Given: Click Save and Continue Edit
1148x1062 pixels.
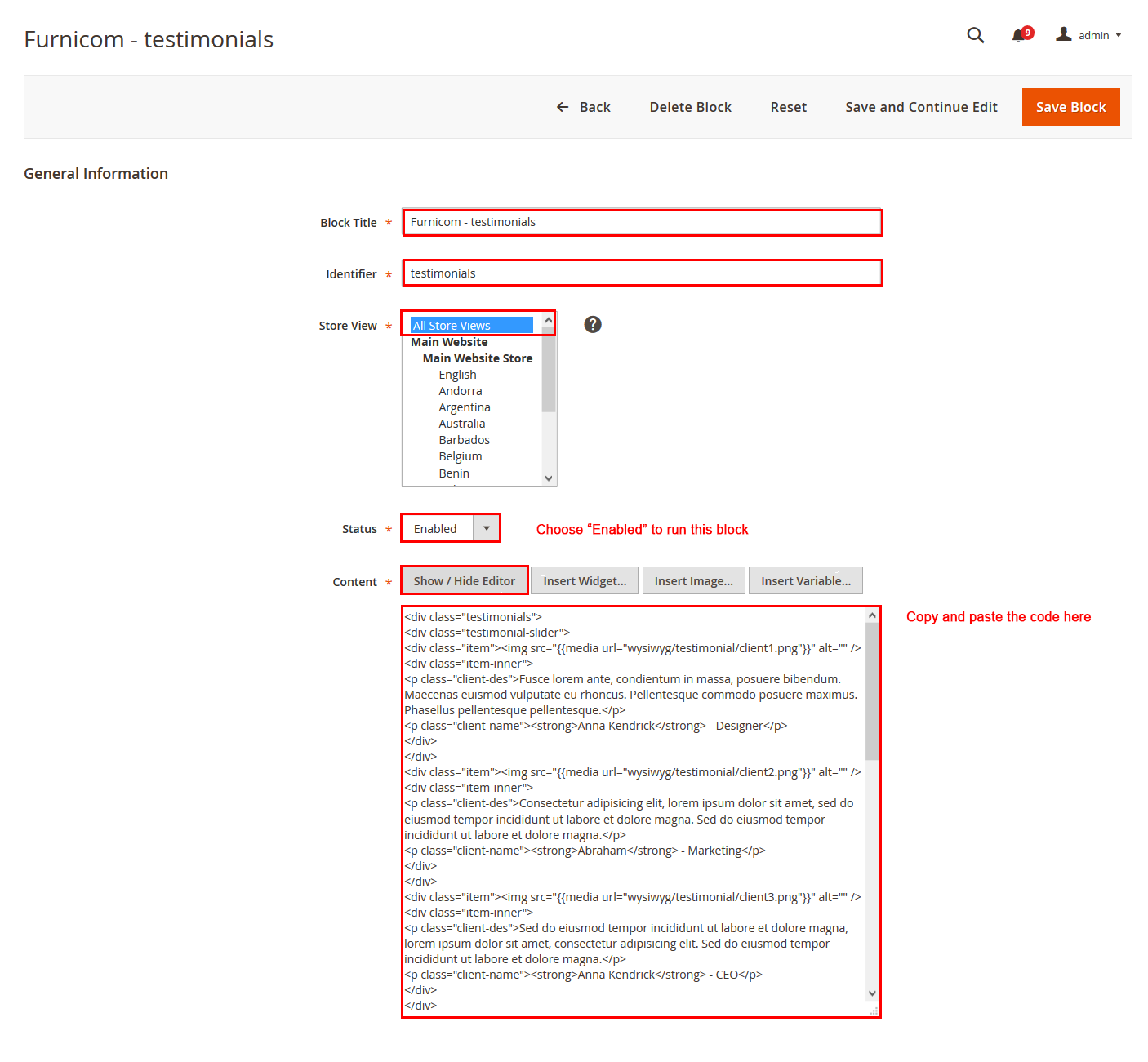Looking at the screenshot, I should click(x=921, y=107).
